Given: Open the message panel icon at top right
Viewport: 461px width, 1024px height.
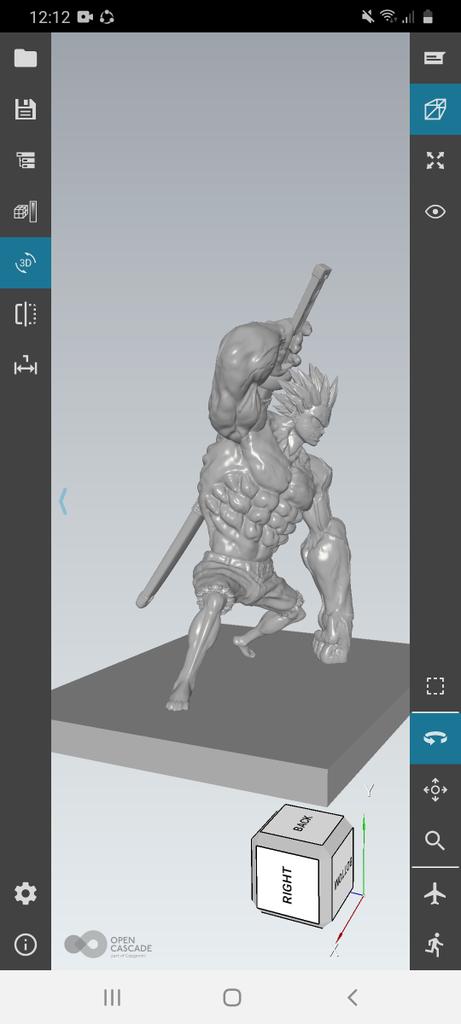Looking at the screenshot, I should 435,58.
